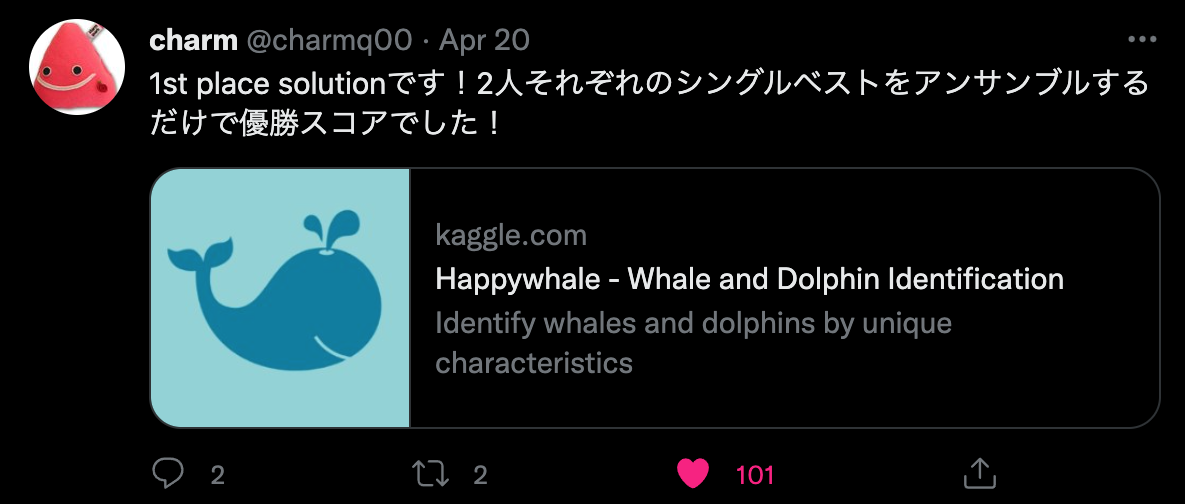1185x504 pixels.
Task: Click the 101 likes count
Action: (754, 475)
